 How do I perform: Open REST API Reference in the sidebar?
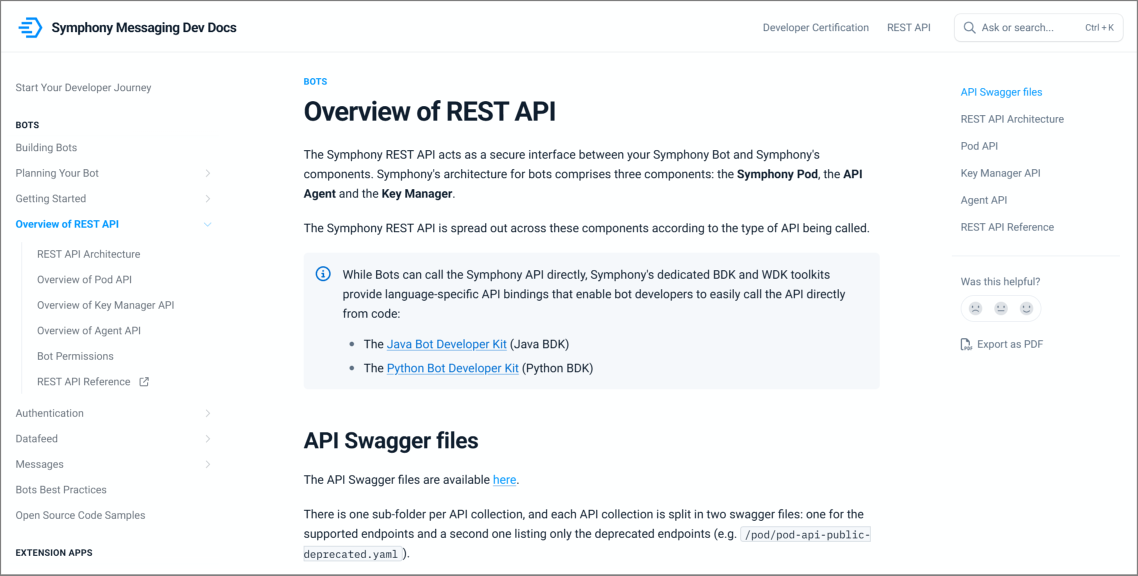[x=84, y=382]
